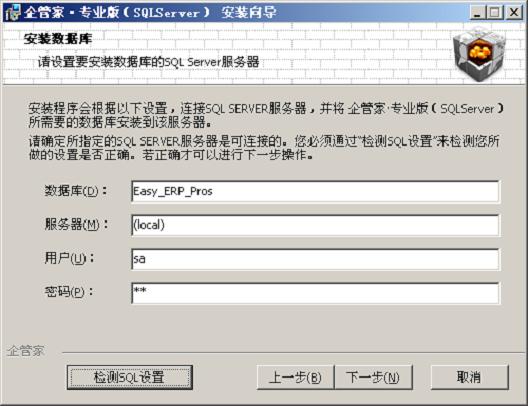Minimize the 安装向导 window

(477, 13)
